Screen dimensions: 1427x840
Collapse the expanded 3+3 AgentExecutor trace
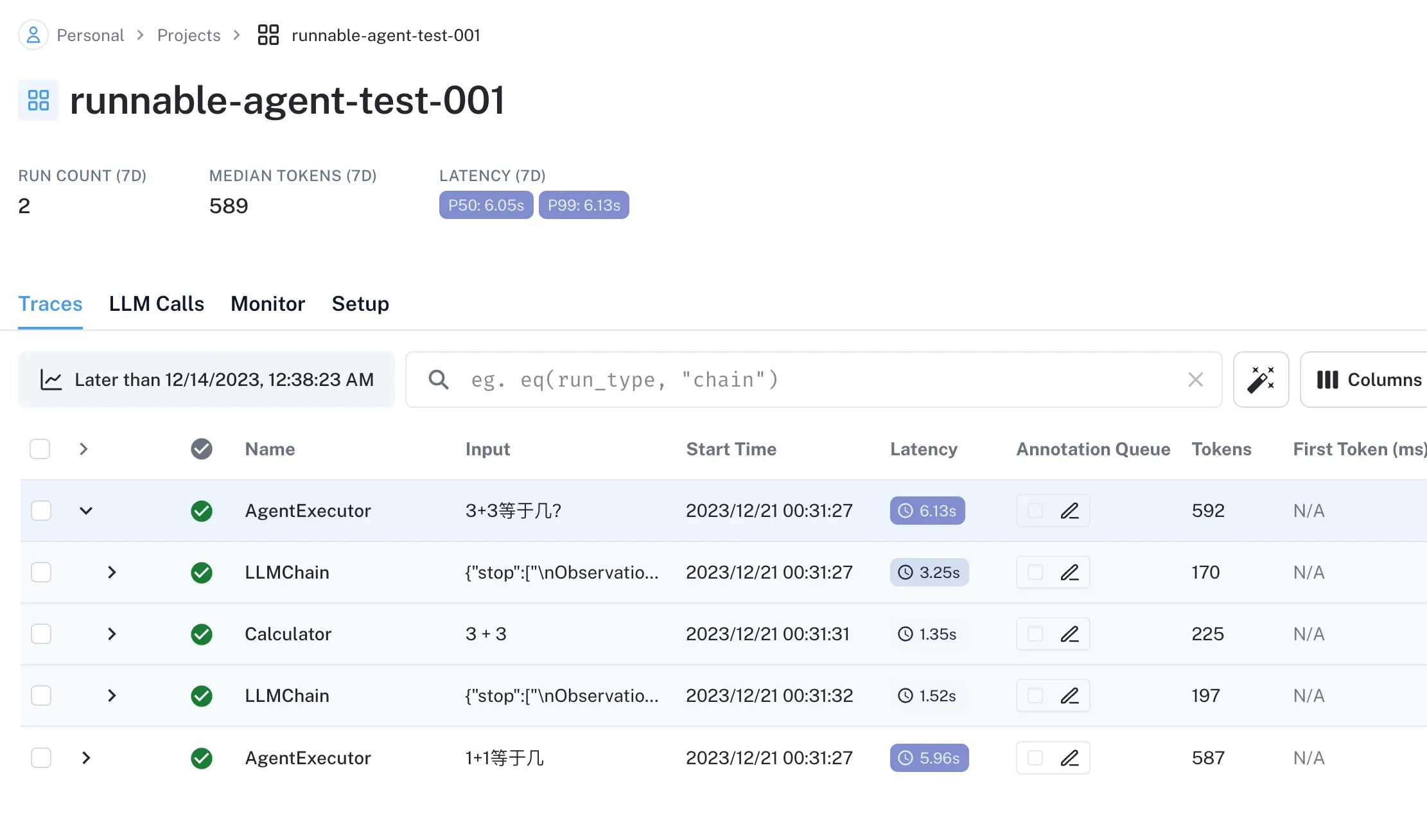pyautogui.click(x=86, y=511)
